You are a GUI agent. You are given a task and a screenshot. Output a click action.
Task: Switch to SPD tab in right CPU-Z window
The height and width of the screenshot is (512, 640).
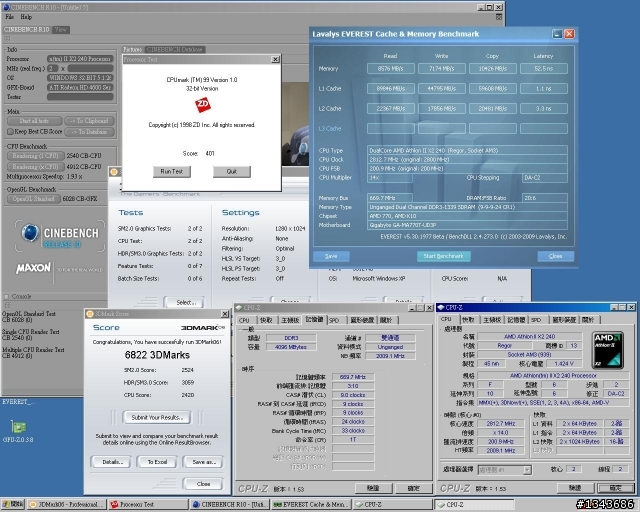[536, 320]
